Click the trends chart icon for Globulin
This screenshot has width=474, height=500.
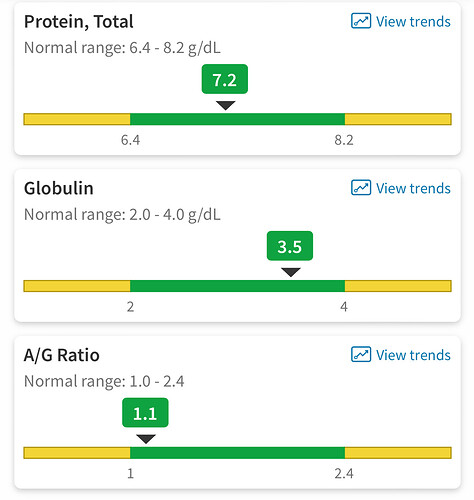click(361, 188)
